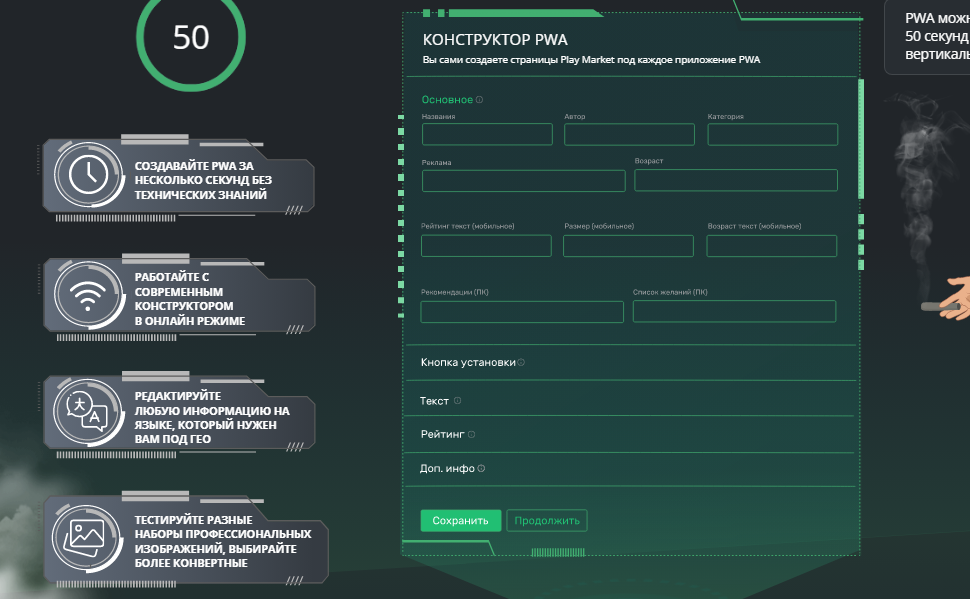Click the info icon next to Доп. инфо

481,468
